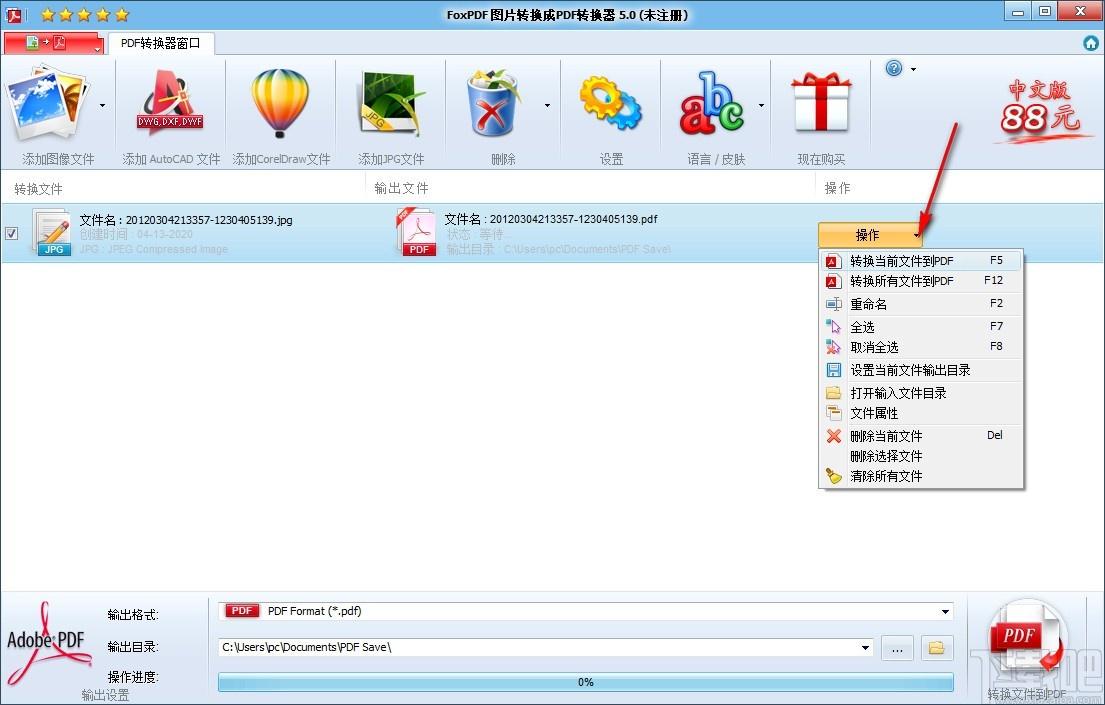Expand the Language / Skin dropdown arrow
This screenshot has height=705, width=1105.
click(761, 106)
